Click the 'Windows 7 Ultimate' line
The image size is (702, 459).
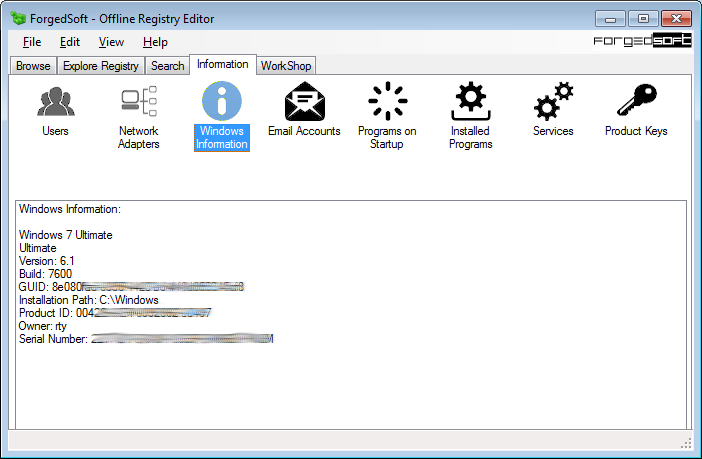coord(66,235)
